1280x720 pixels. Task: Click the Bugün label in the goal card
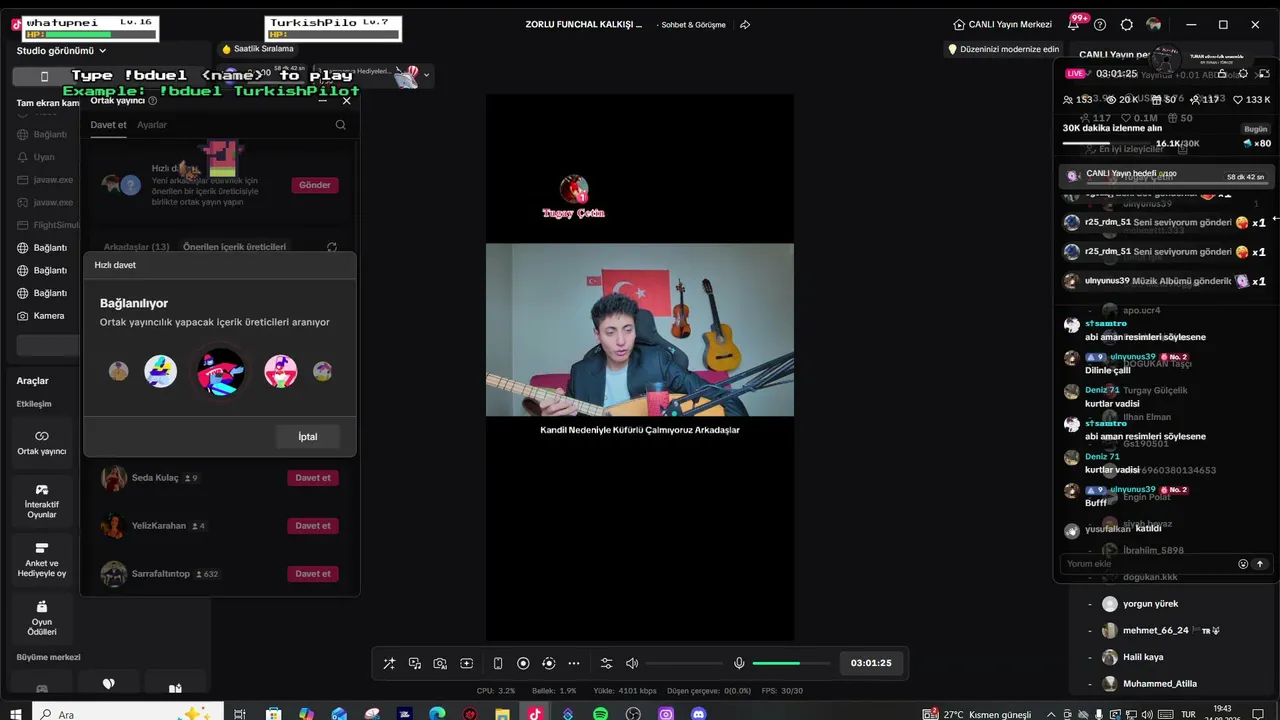[1255, 129]
